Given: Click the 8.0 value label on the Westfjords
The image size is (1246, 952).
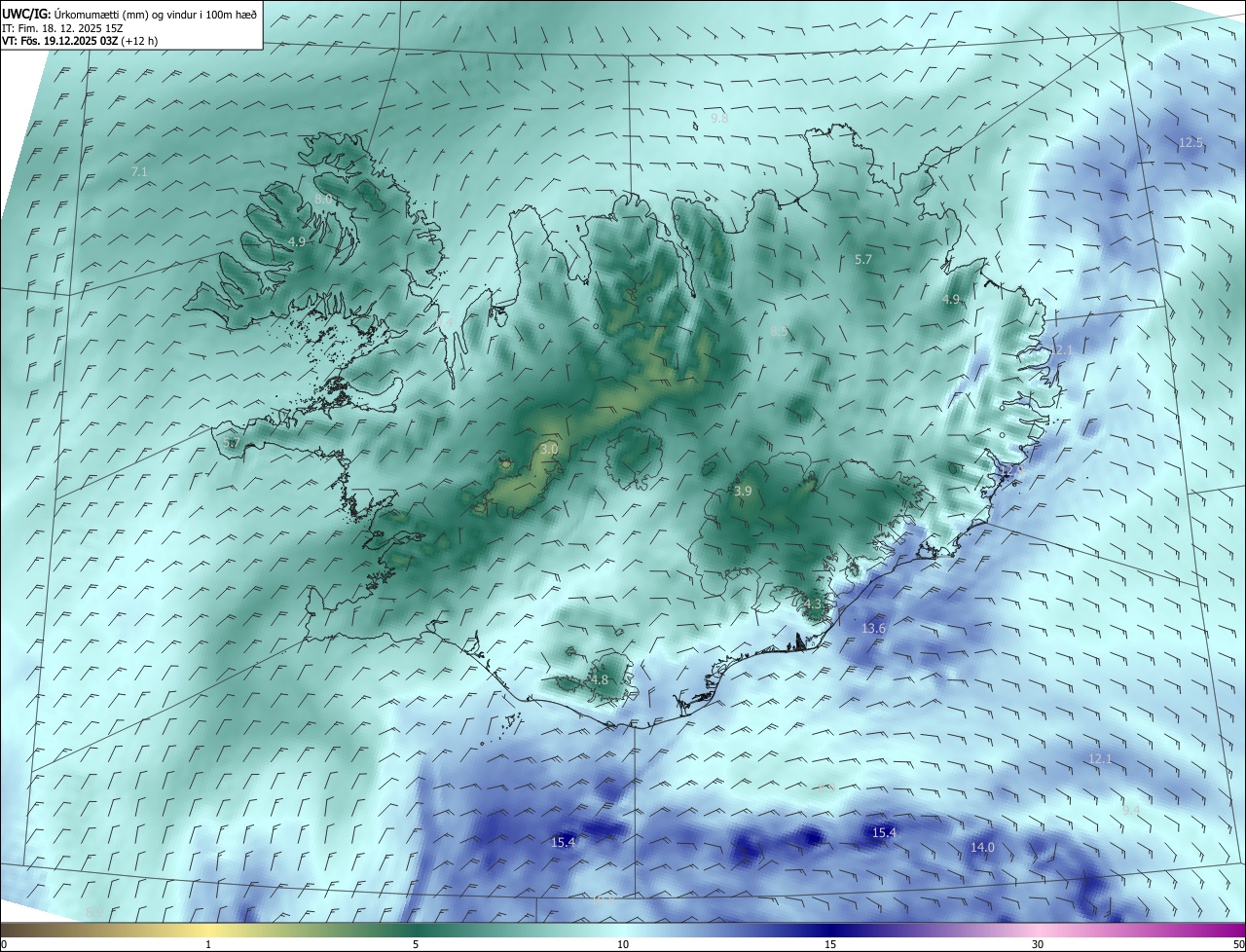Looking at the screenshot, I should 323,199.
